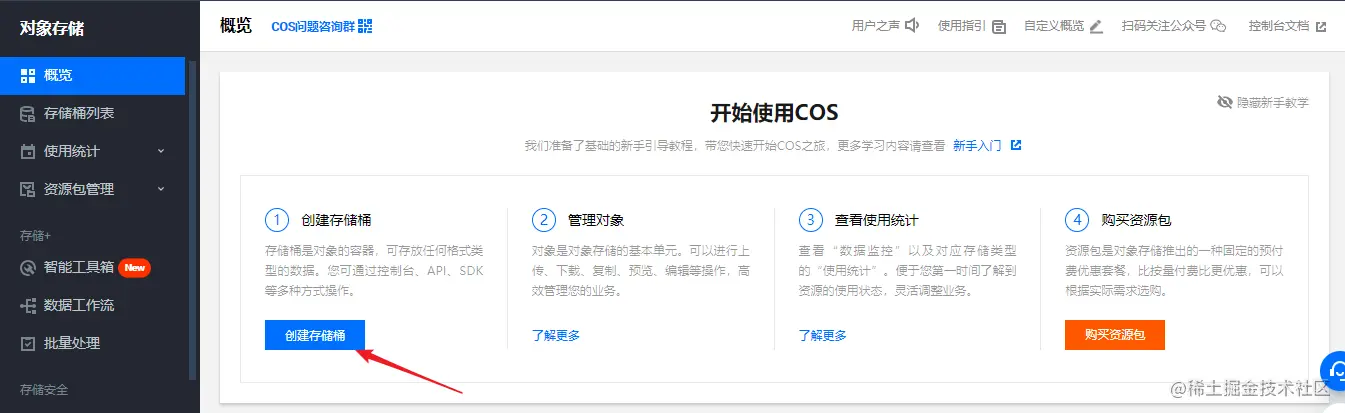
Task: Click the 创建存储桶 step heading
Action: pos(336,219)
